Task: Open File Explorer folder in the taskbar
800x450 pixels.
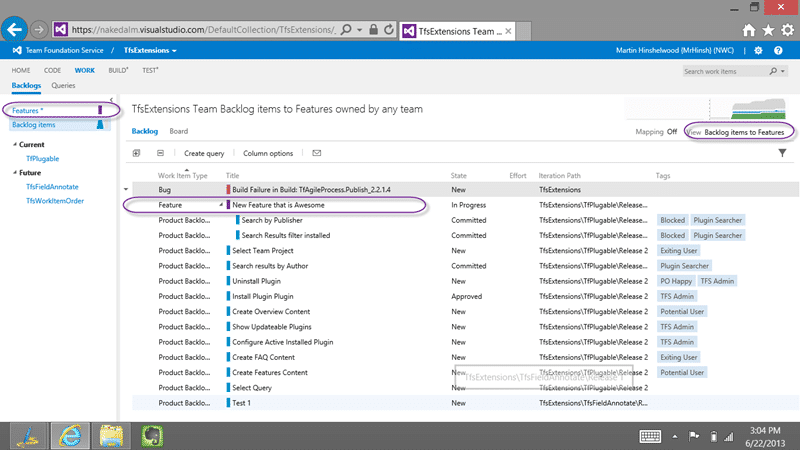Action: pyautogui.click(x=111, y=436)
